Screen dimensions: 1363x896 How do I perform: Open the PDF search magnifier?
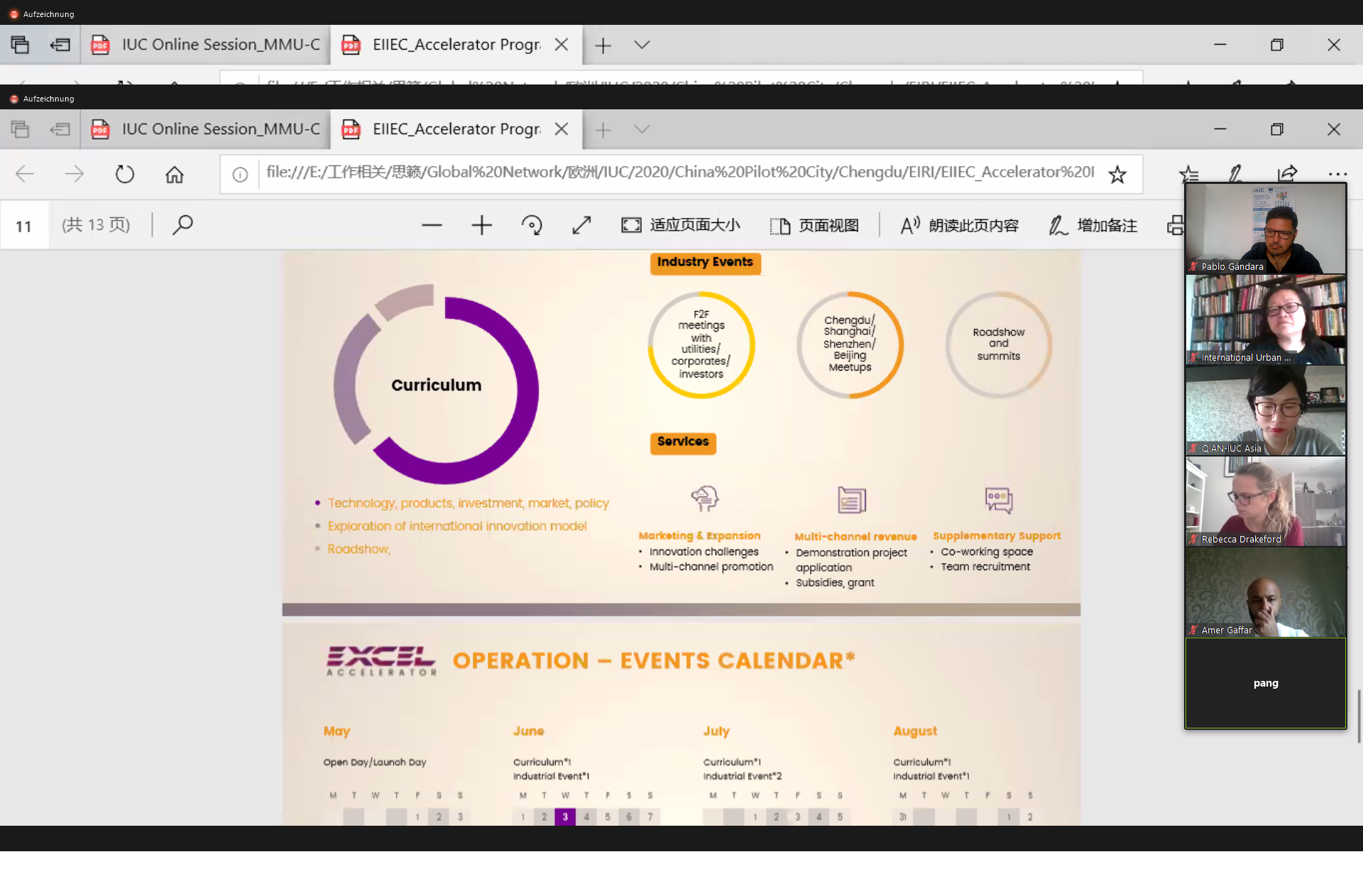click(x=182, y=225)
